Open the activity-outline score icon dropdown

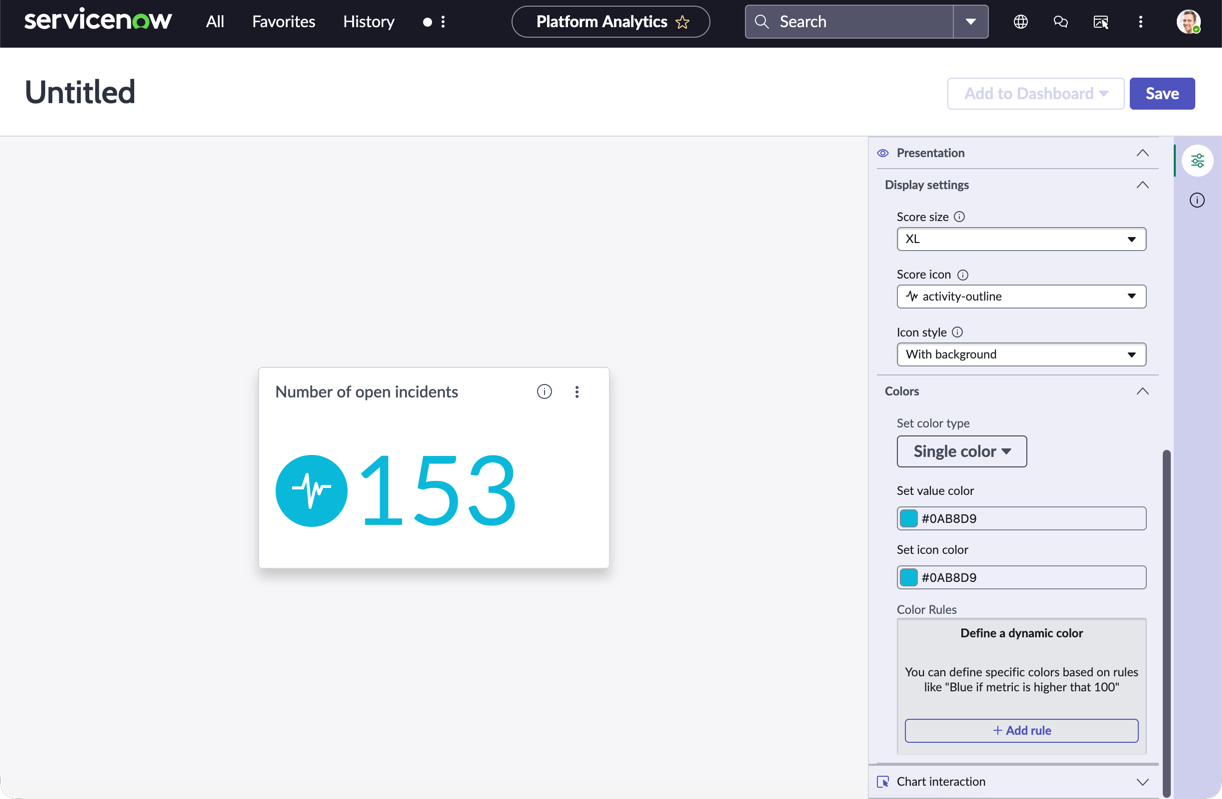[1021, 296]
